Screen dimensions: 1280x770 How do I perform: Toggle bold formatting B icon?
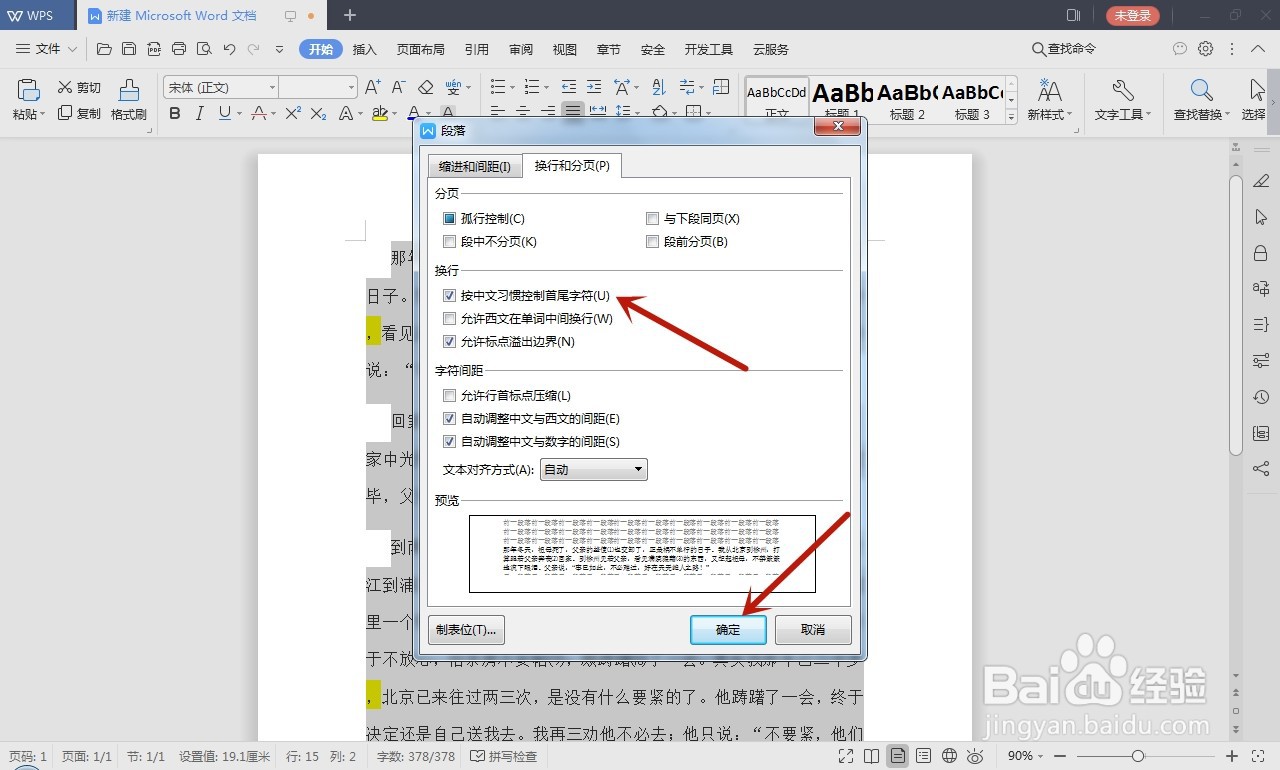[175, 113]
